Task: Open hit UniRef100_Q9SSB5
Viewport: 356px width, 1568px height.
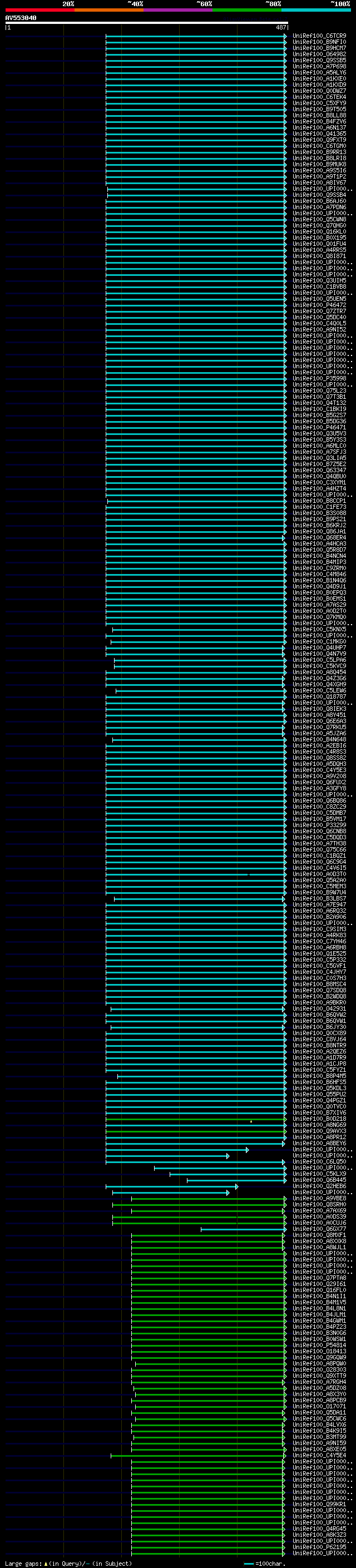Action: click(319, 60)
